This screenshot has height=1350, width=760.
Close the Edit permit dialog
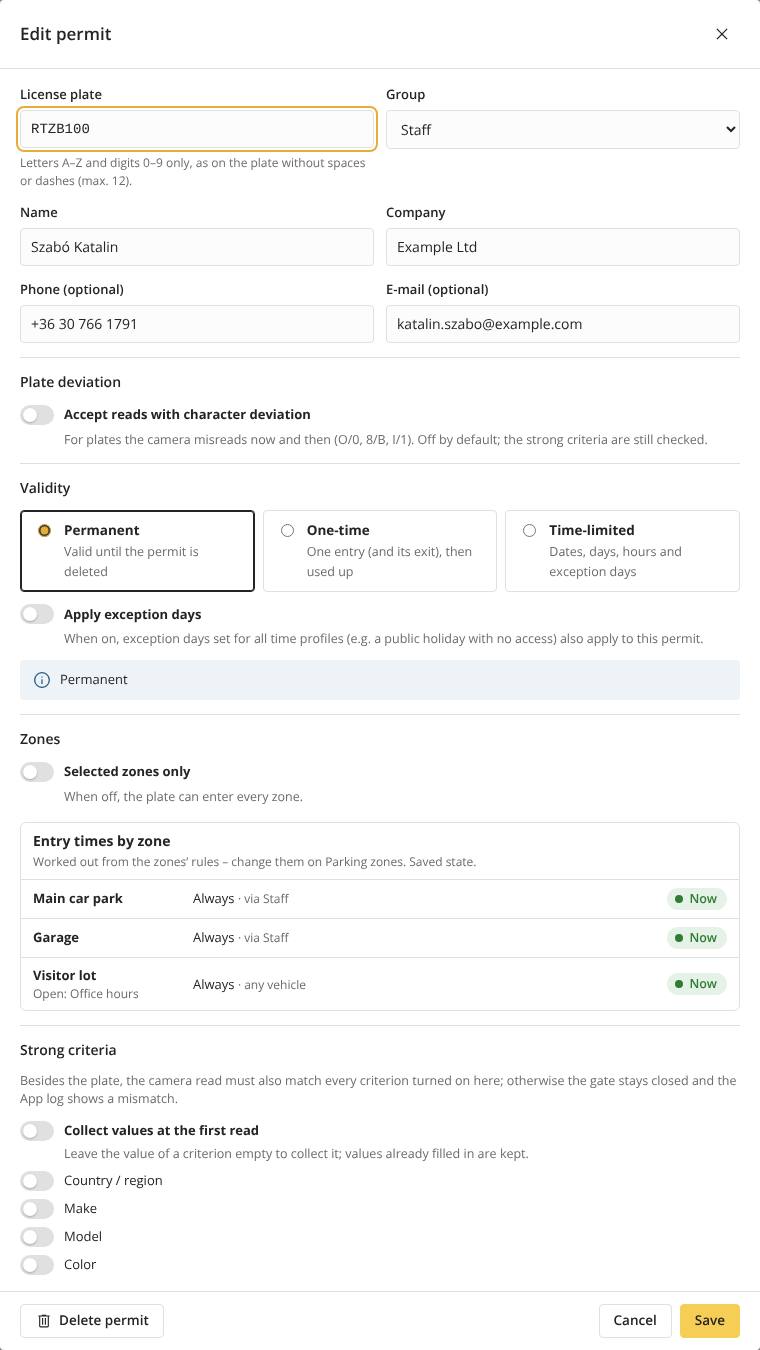pos(722,34)
